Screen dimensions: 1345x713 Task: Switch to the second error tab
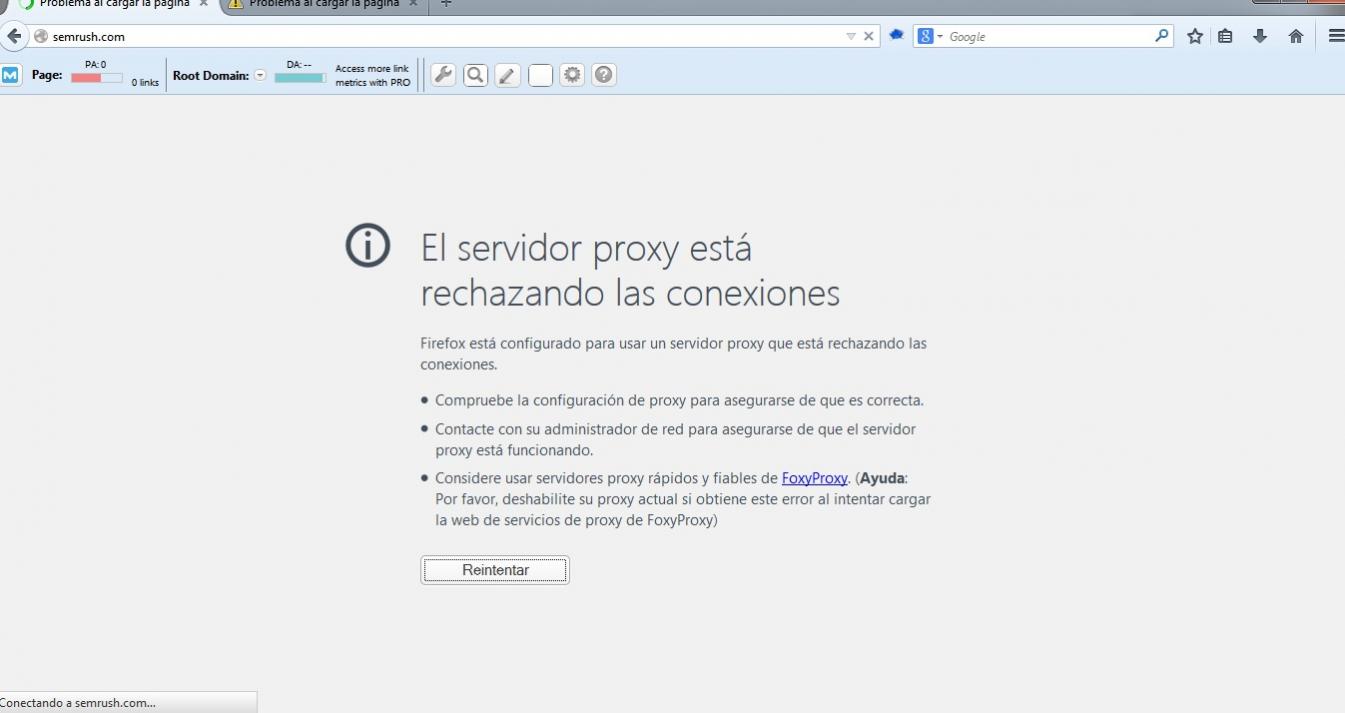(322, 4)
